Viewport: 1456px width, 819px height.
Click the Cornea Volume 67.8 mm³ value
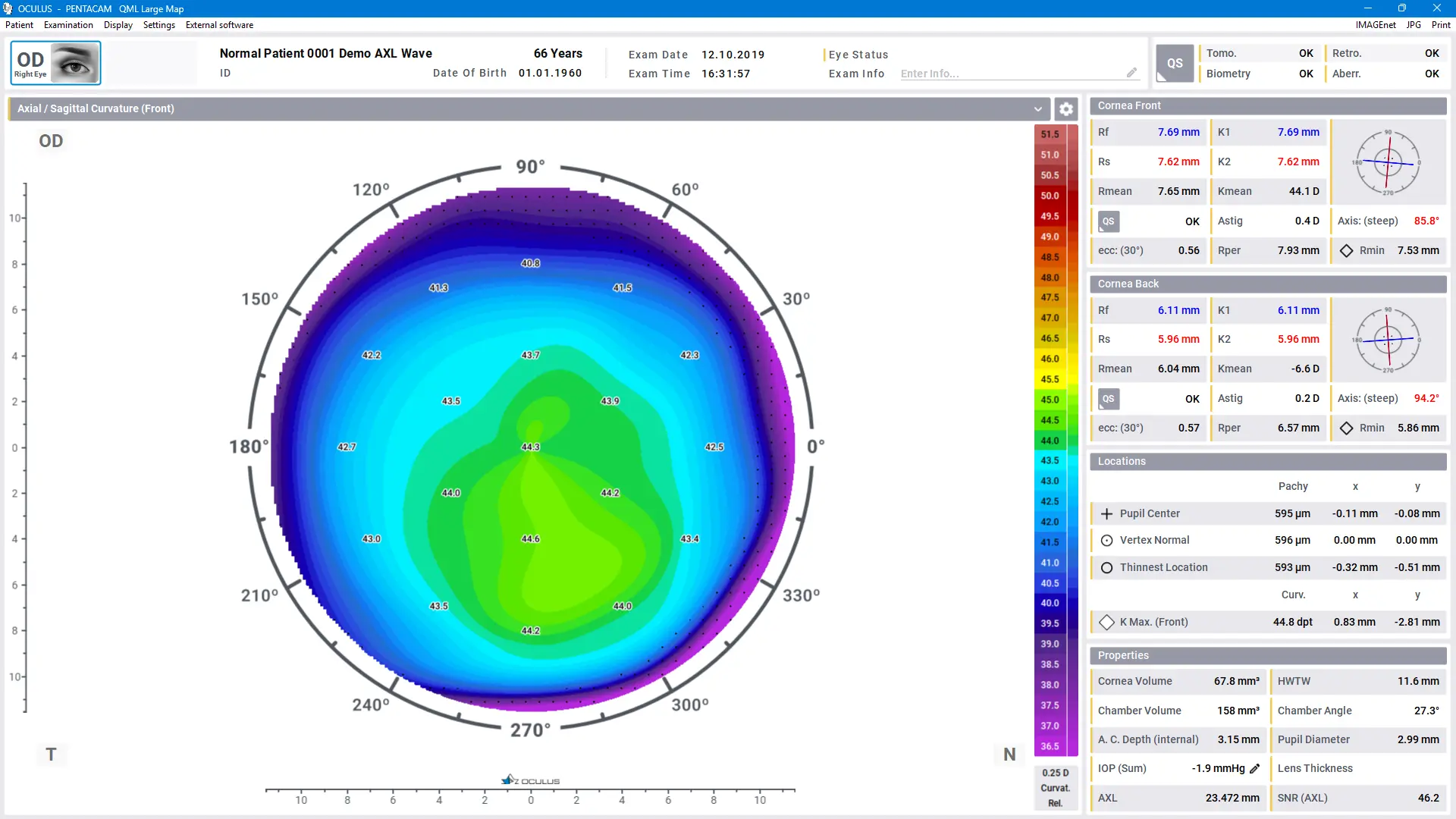1237,682
